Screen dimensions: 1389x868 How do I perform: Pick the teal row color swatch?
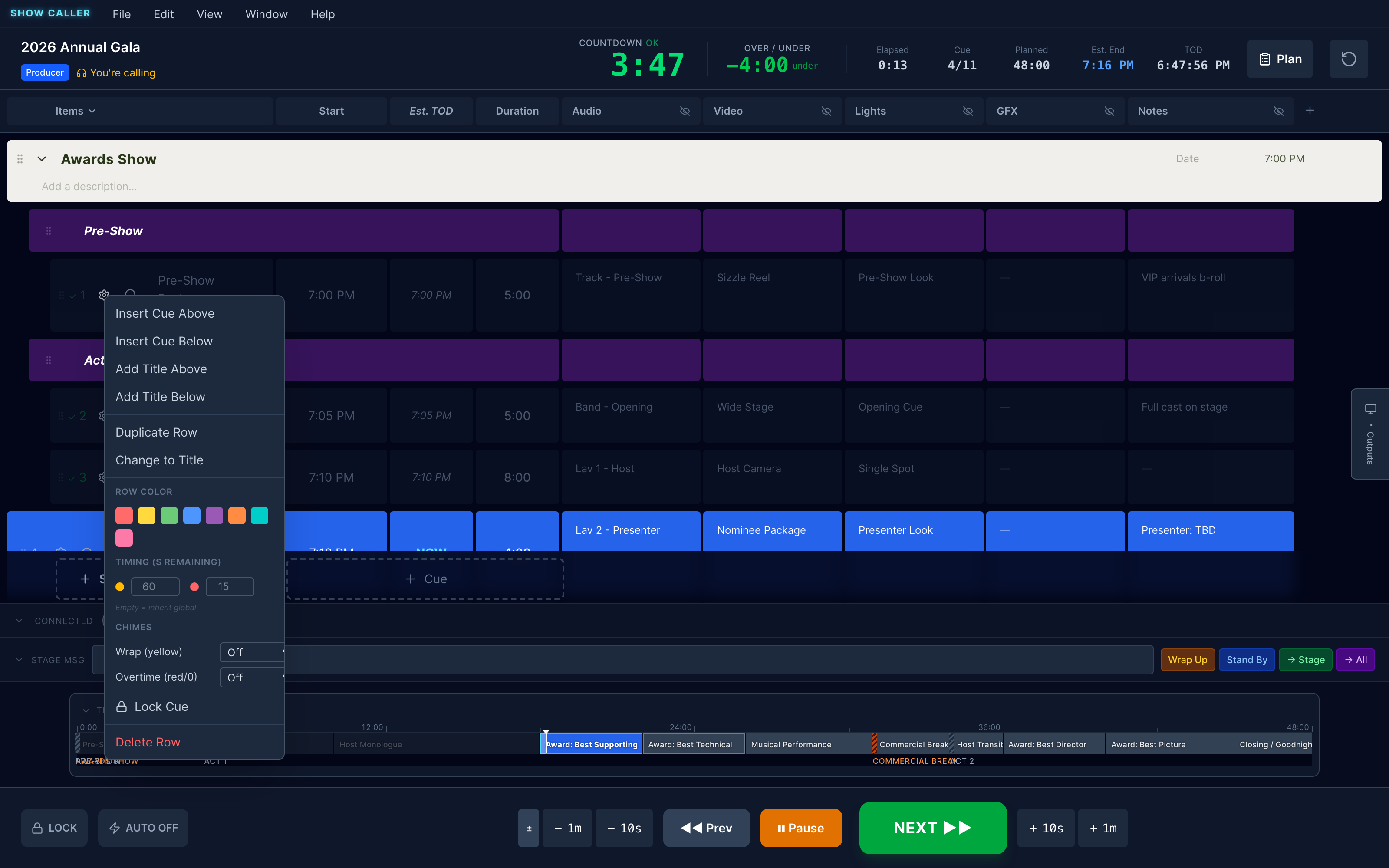[x=260, y=516]
